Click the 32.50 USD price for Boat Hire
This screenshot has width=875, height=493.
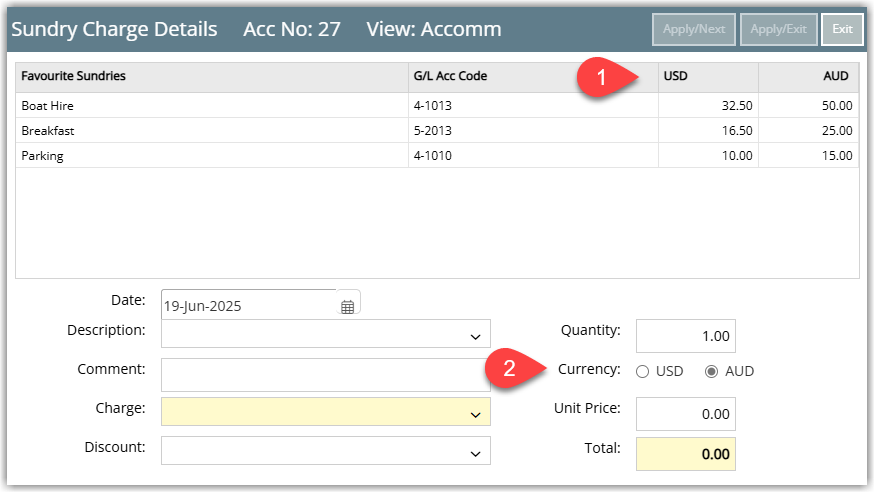coord(737,106)
